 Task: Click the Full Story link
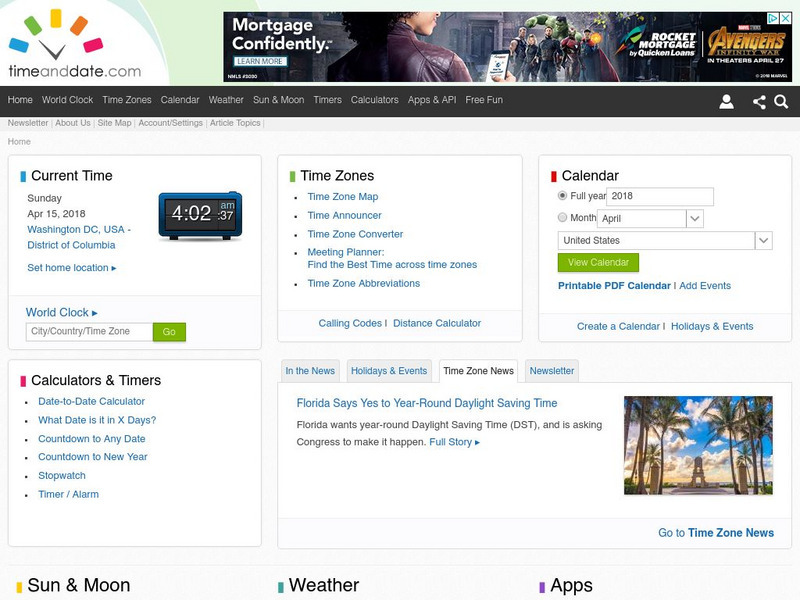455,442
